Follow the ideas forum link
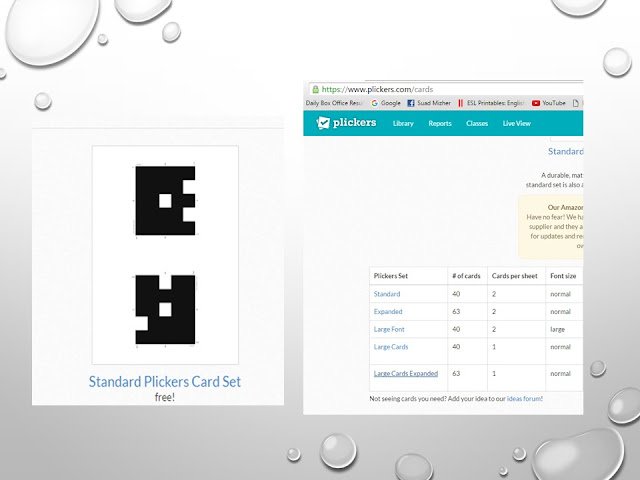 [524, 399]
